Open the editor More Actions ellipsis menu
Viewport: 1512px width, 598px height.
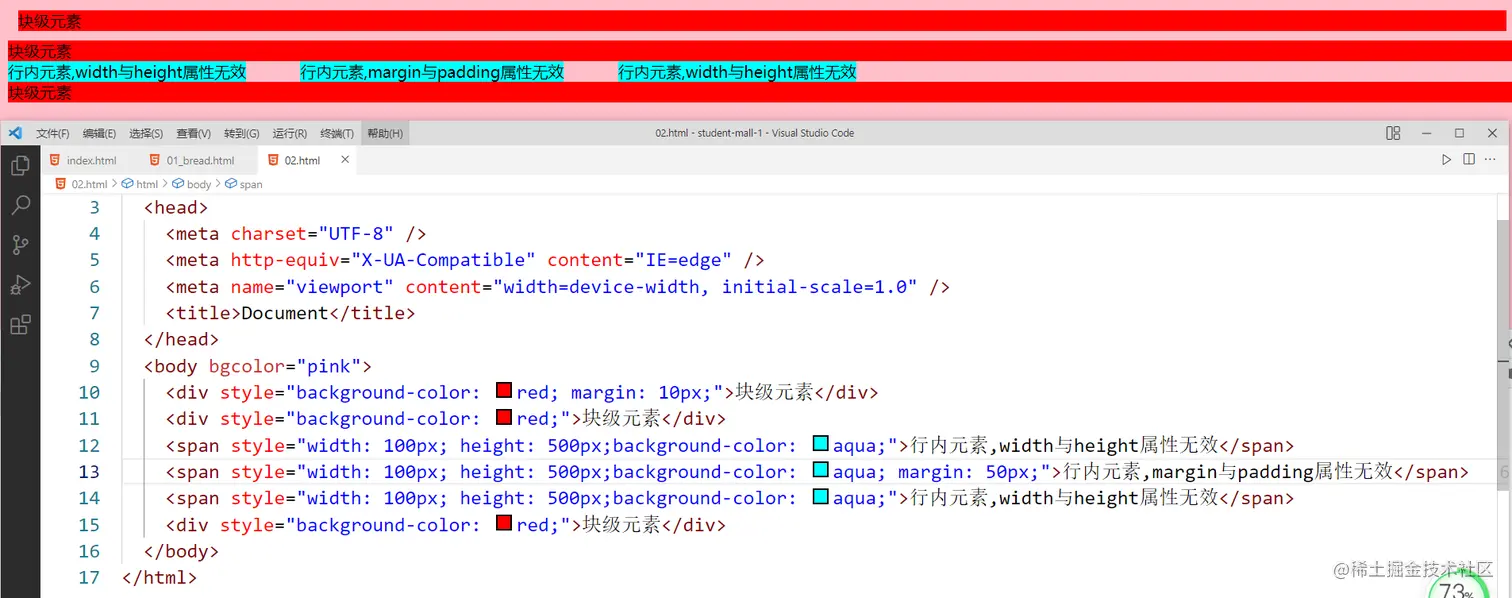pyautogui.click(x=1492, y=159)
